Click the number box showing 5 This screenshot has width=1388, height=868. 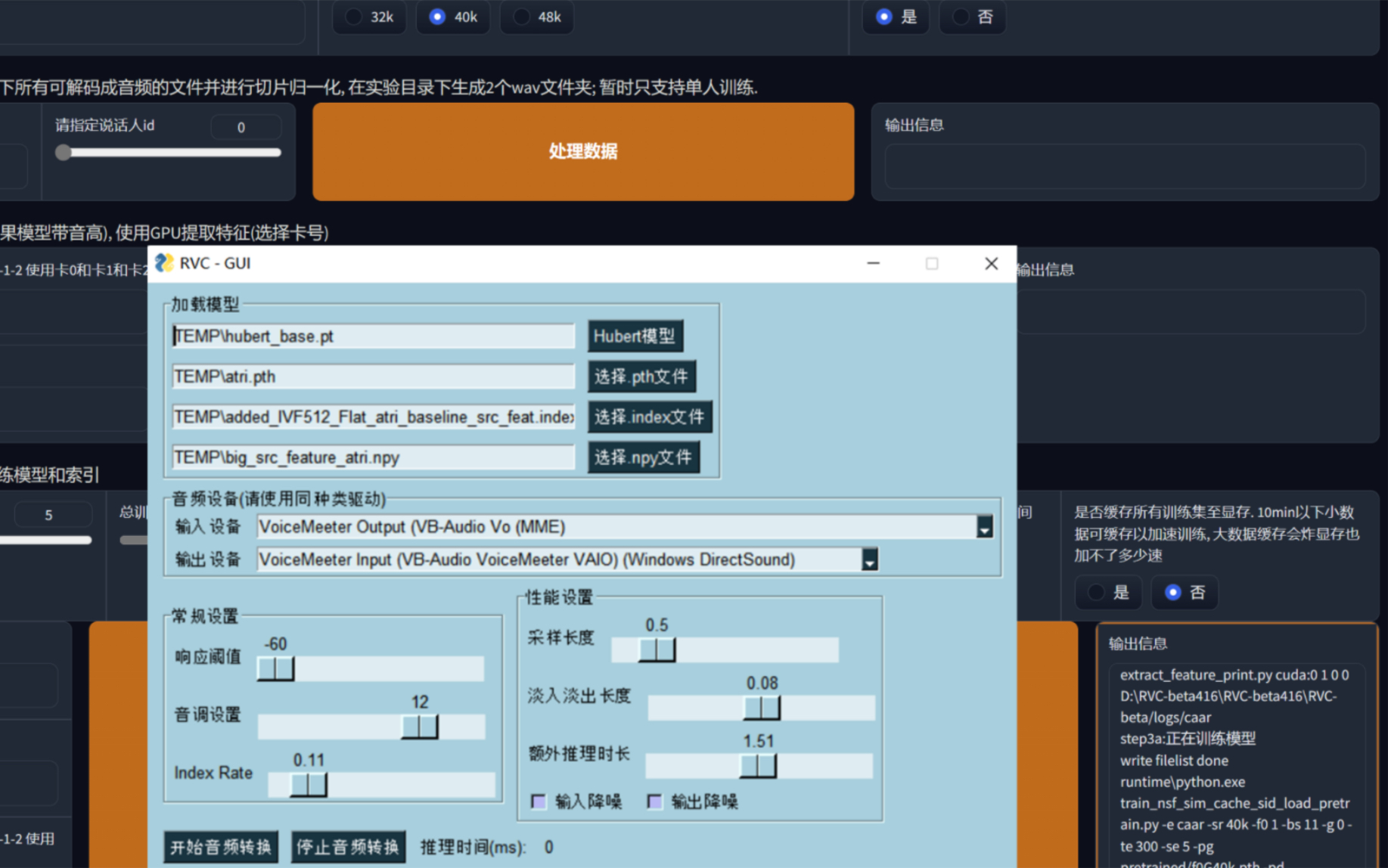52,515
